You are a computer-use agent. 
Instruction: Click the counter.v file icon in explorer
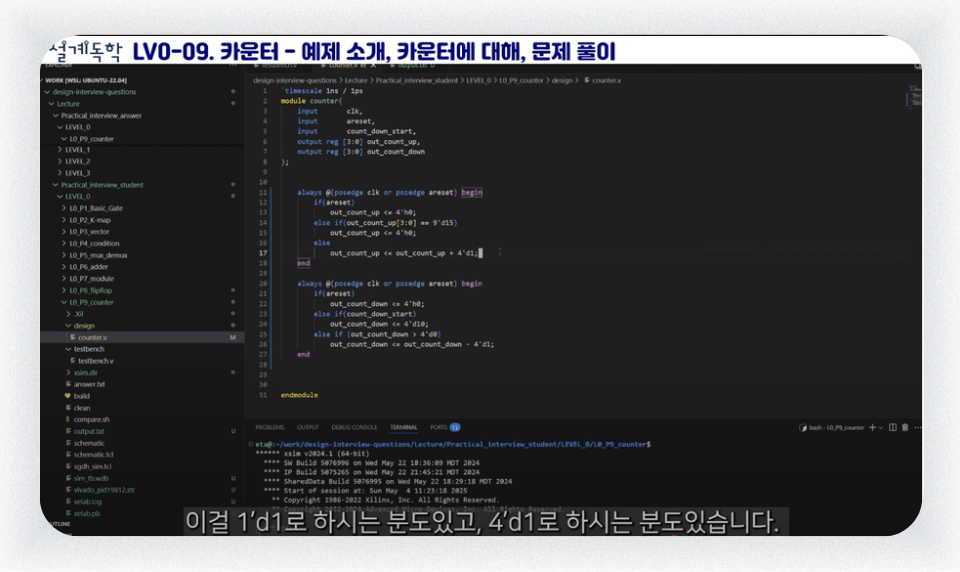coord(73,337)
